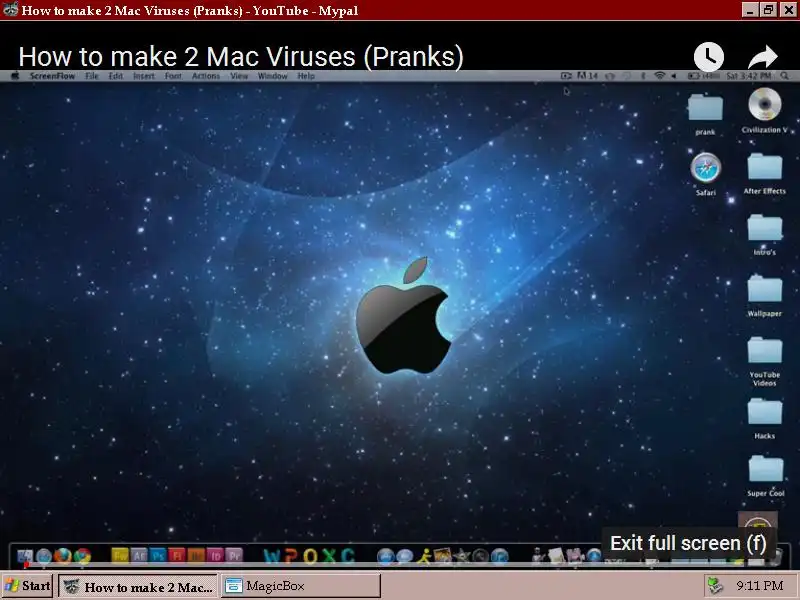Click the Chrome icon in the dock

point(82,555)
